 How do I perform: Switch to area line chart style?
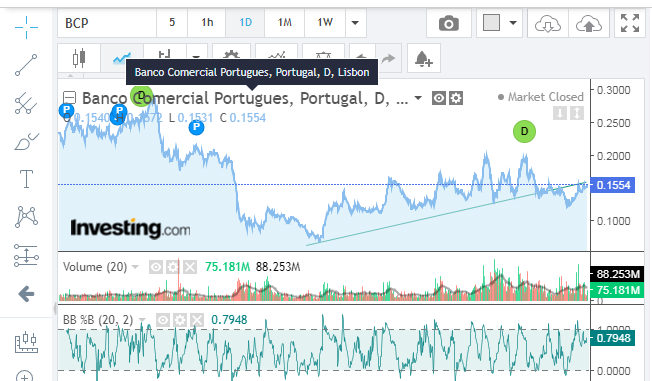(x=122, y=58)
